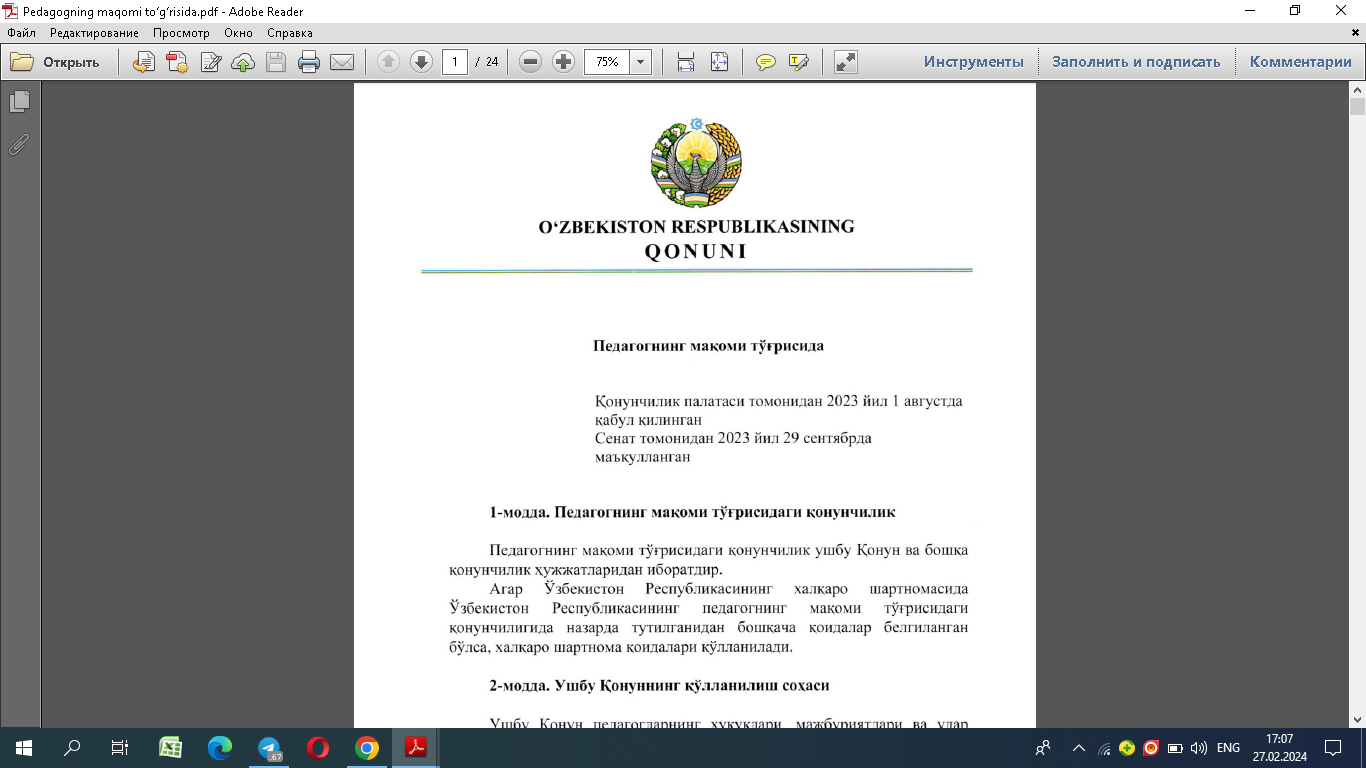Open Google Chrome from the taskbar
Viewport: 1366px width, 768px height.
click(367, 748)
